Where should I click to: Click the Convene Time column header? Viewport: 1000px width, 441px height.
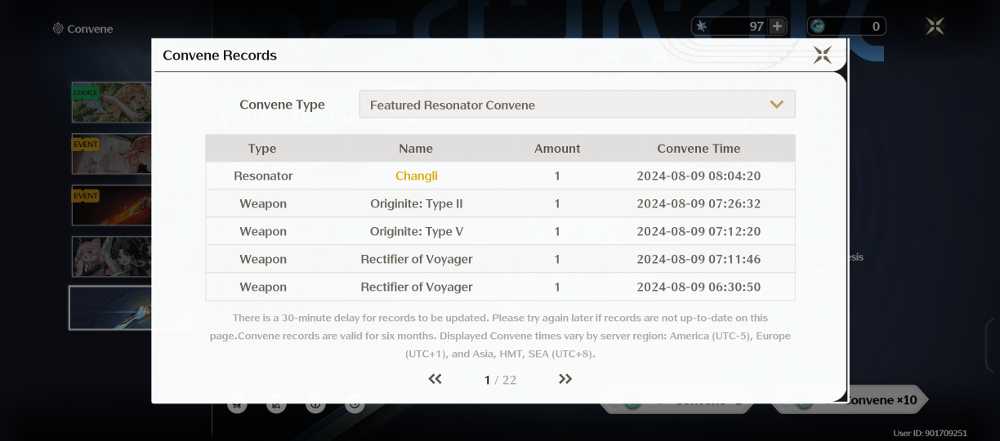coord(698,149)
